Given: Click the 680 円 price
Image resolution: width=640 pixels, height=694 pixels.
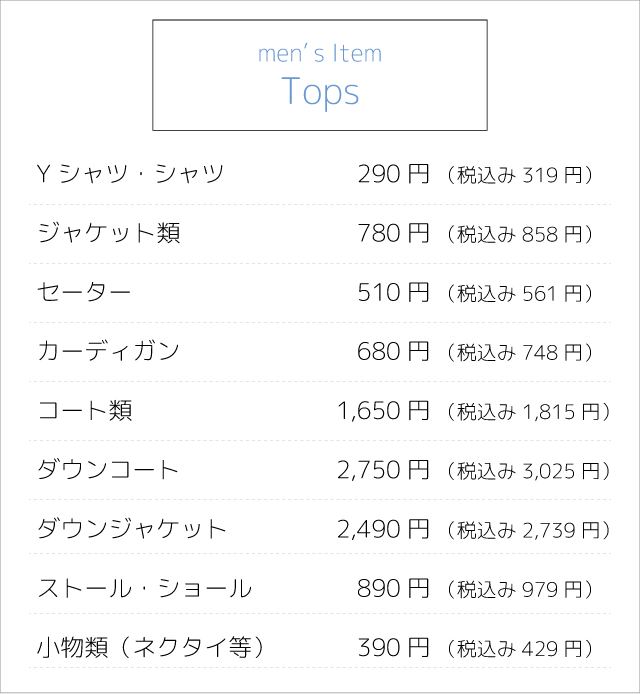Looking at the screenshot, I should 393,351.
